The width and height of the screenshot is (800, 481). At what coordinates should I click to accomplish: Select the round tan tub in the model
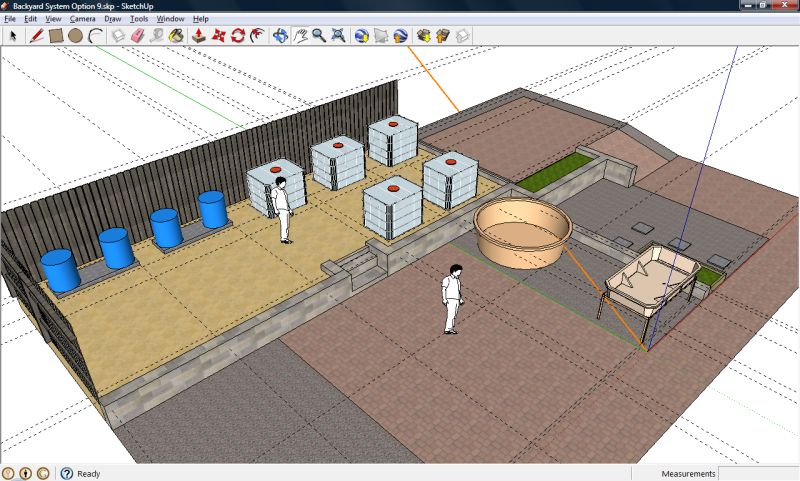coord(523,232)
